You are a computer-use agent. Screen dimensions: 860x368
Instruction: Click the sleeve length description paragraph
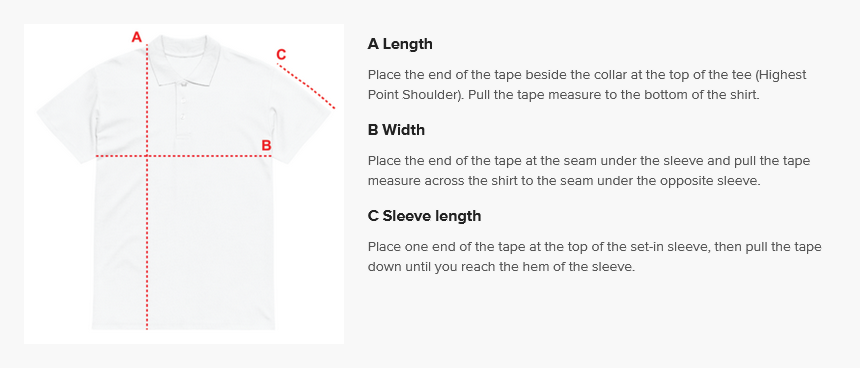595,257
